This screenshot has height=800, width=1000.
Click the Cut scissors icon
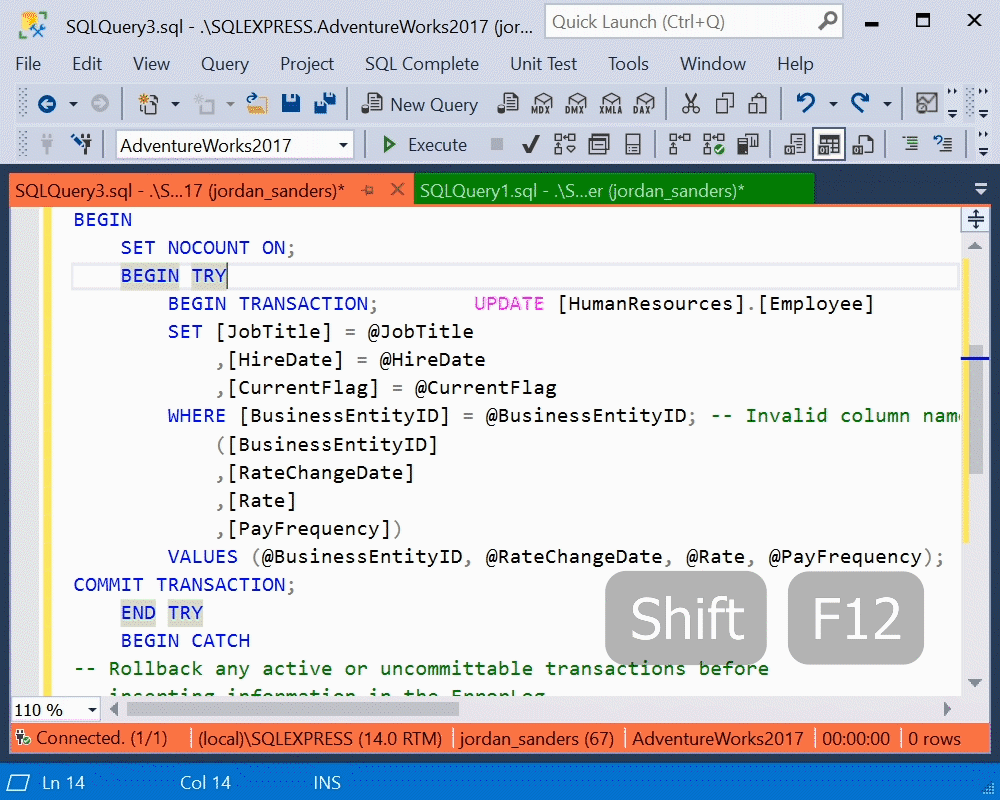pos(691,103)
